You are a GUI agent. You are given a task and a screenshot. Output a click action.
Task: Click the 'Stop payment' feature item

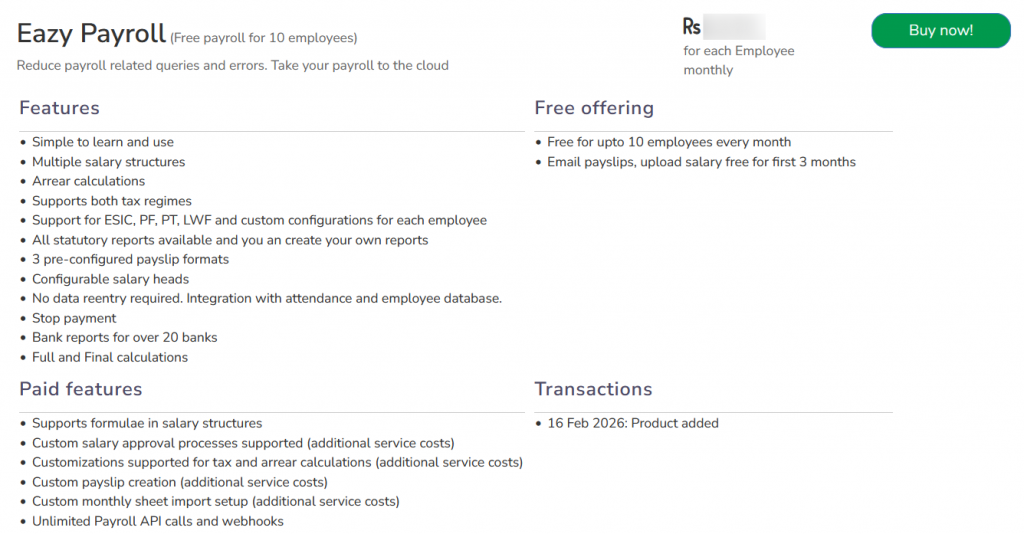(74, 318)
